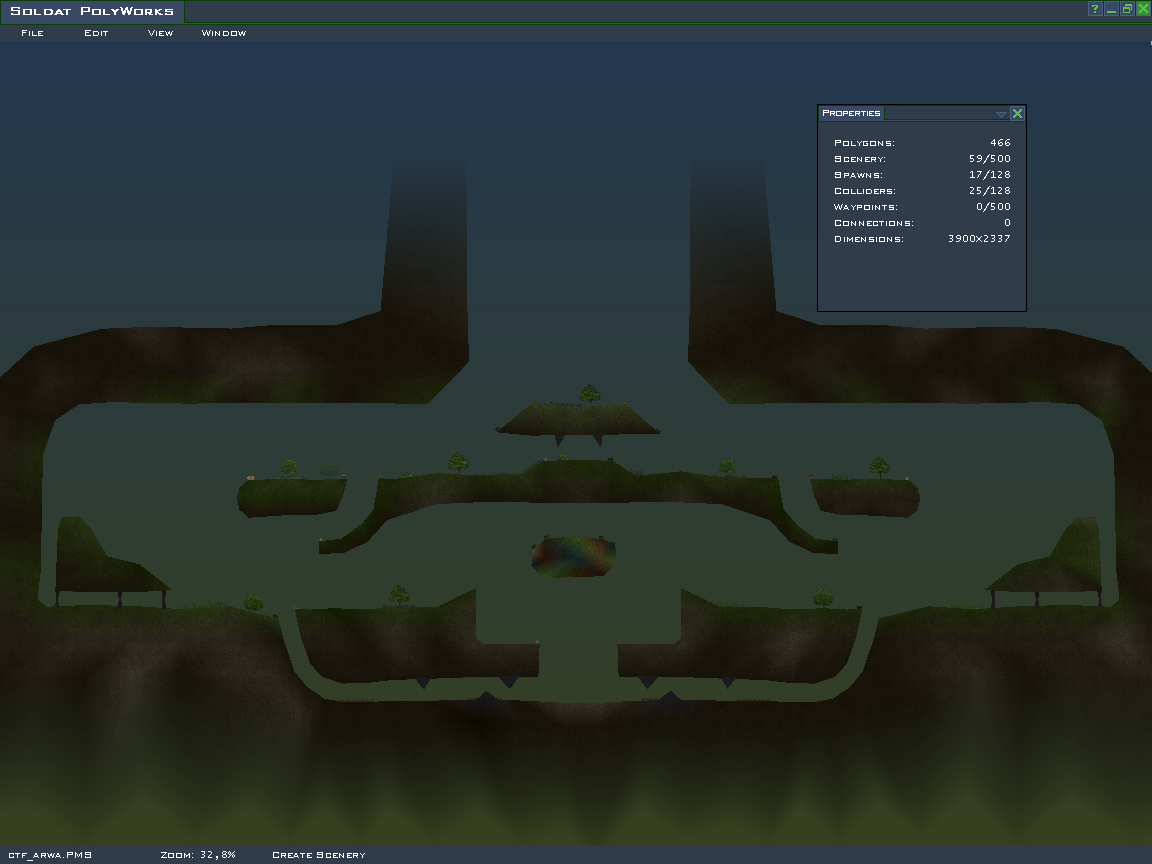Open the View menu
The height and width of the screenshot is (864, 1152).
click(160, 33)
